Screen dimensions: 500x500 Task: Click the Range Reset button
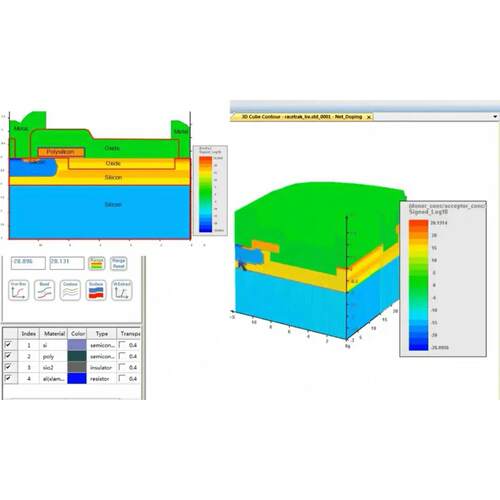[x=119, y=263]
